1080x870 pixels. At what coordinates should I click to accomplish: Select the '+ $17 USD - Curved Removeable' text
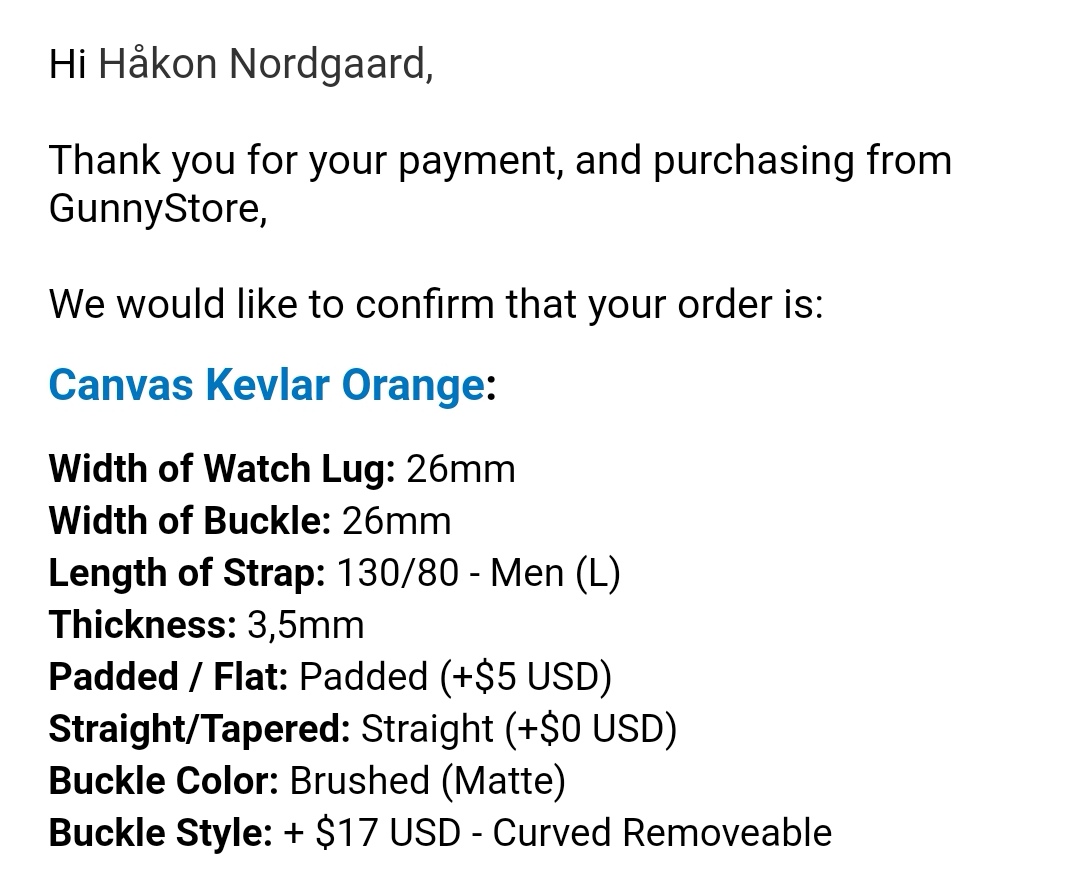[557, 832]
